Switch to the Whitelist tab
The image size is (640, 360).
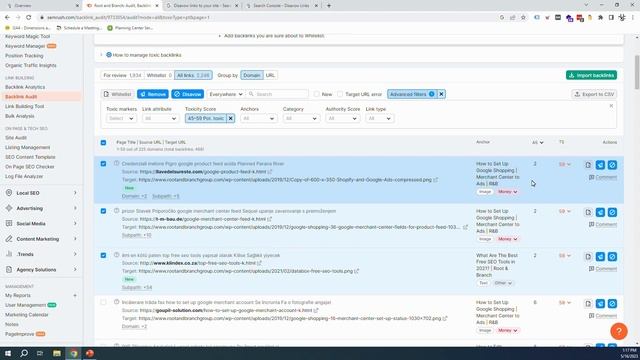159,75
